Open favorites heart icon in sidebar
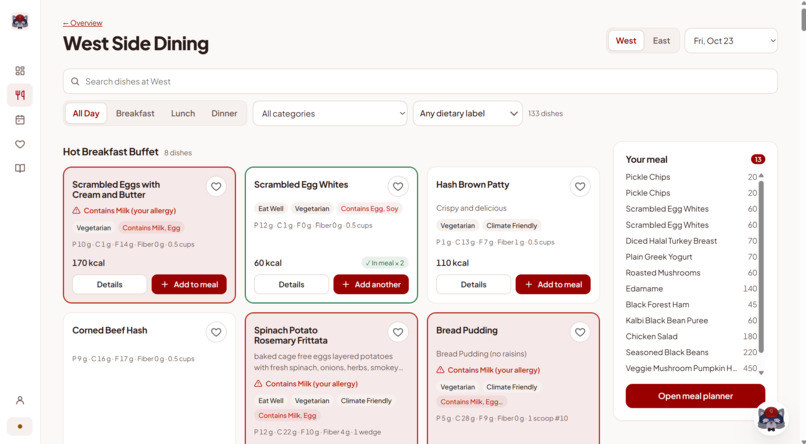This screenshot has height=444, width=806. pyautogui.click(x=20, y=144)
